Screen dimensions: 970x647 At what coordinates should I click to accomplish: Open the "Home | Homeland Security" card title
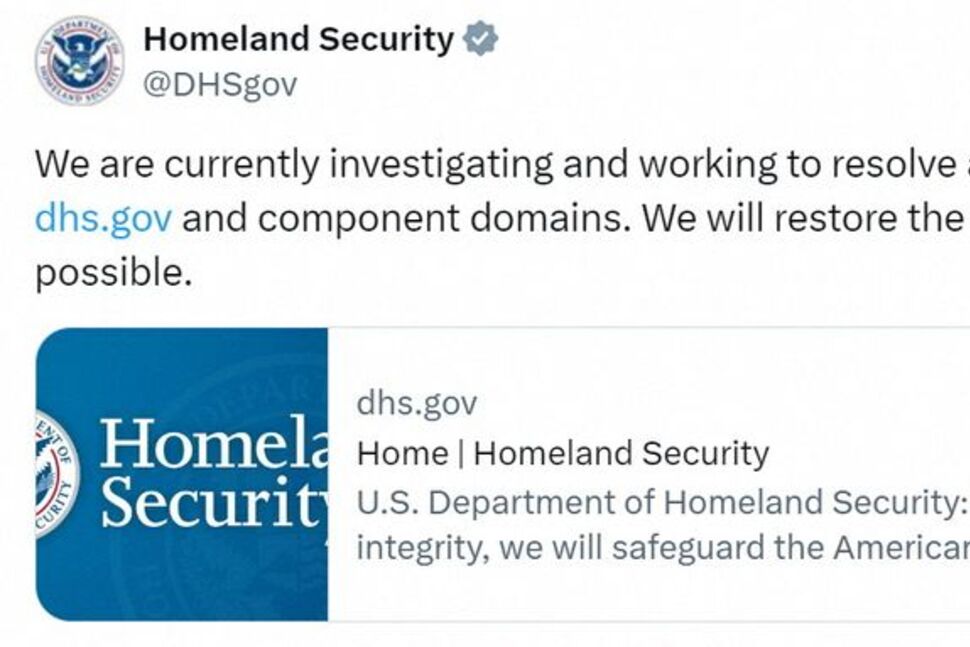[563, 453]
